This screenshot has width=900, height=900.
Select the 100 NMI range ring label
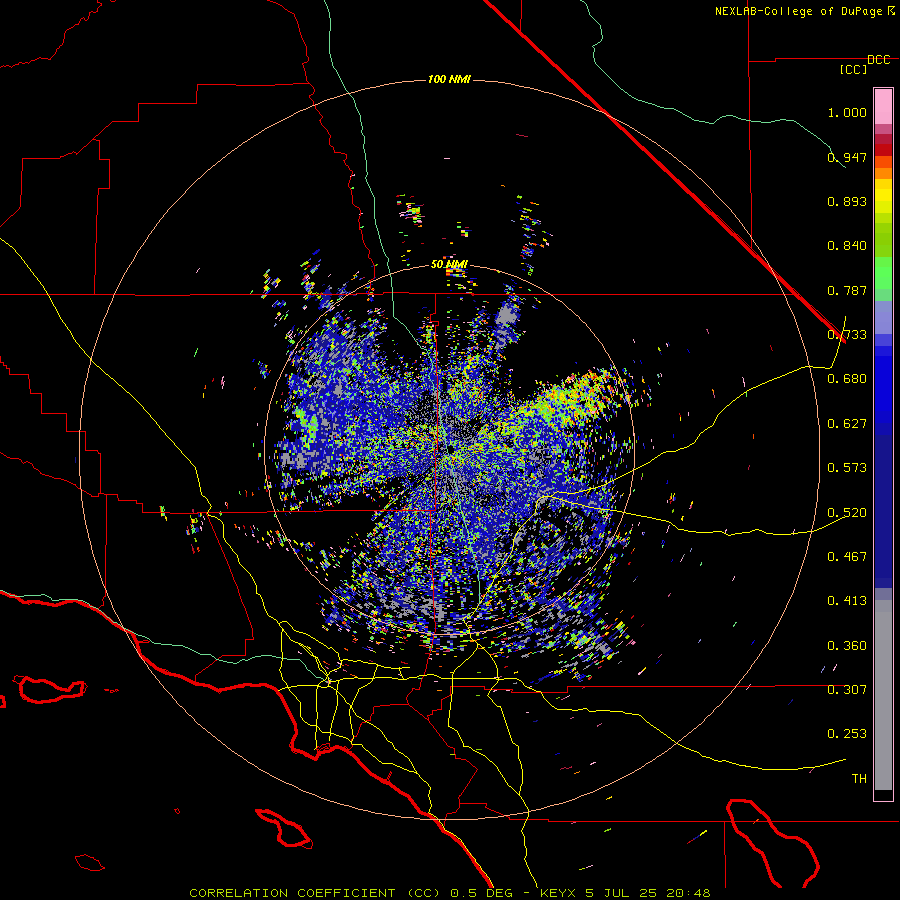pyautogui.click(x=449, y=79)
